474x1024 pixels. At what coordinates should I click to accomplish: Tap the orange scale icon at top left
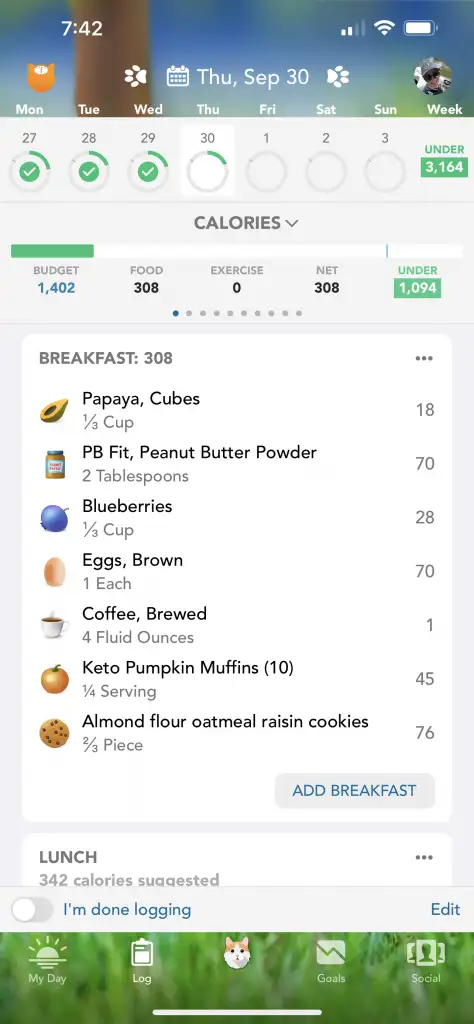point(41,76)
